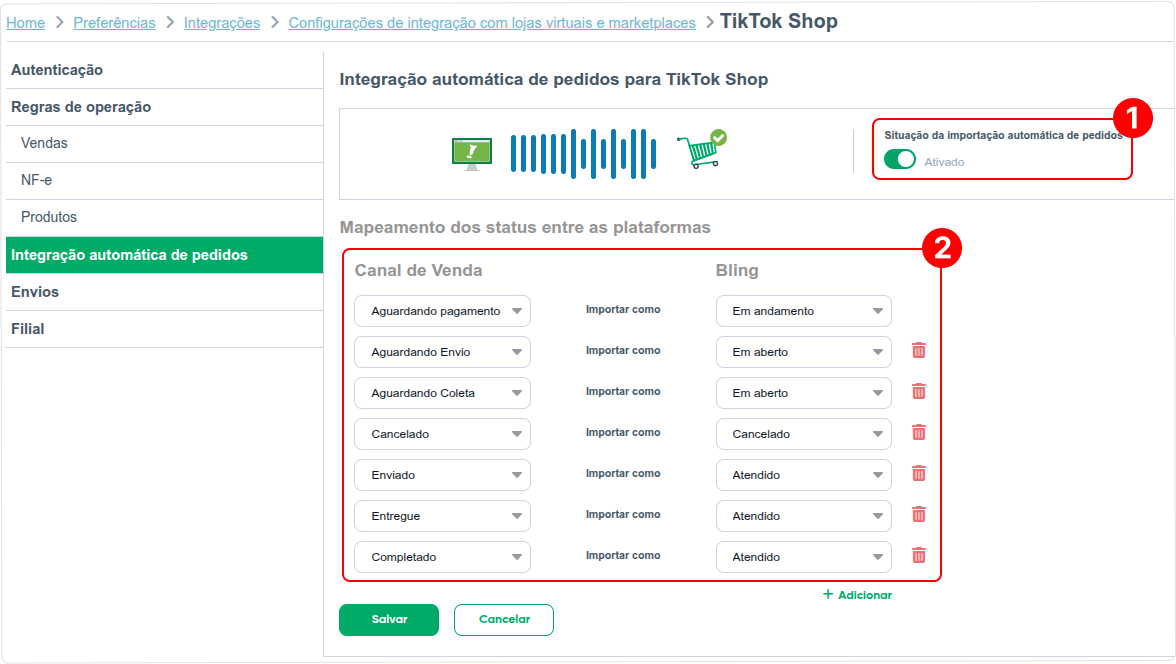The height and width of the screenshot is (664, 1176).
Task: Open the Envios section
Action: pos(164,292)
